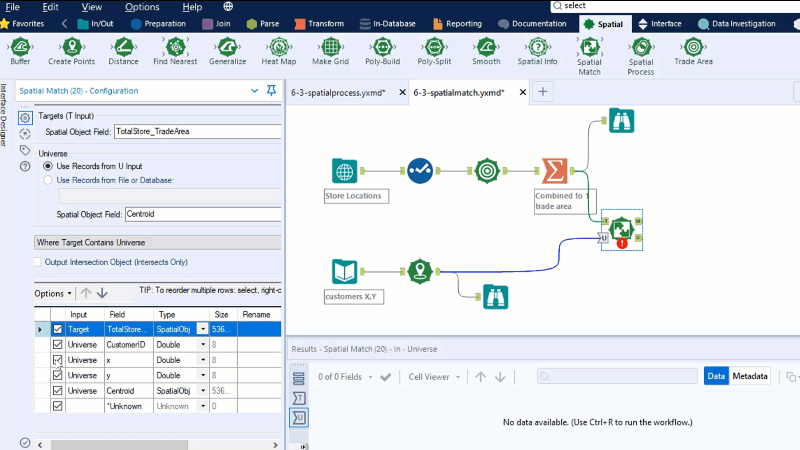
Task: Select Use Records from U Input
Action: [x=48, y=166]
